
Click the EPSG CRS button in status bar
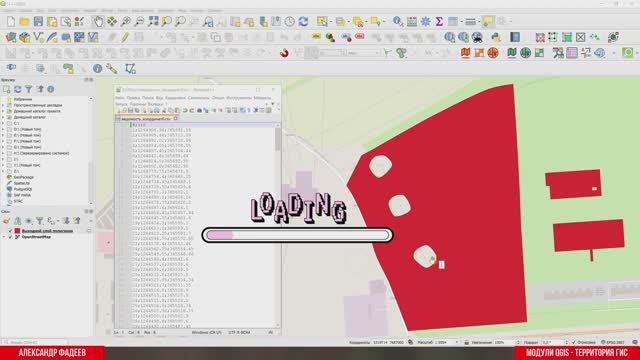coord(613,342)
